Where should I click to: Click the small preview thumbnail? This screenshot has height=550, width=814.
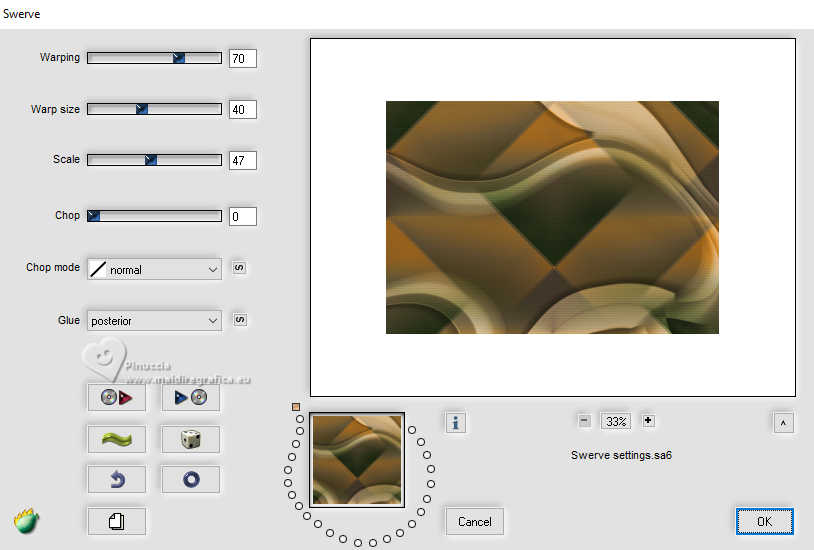357,460
